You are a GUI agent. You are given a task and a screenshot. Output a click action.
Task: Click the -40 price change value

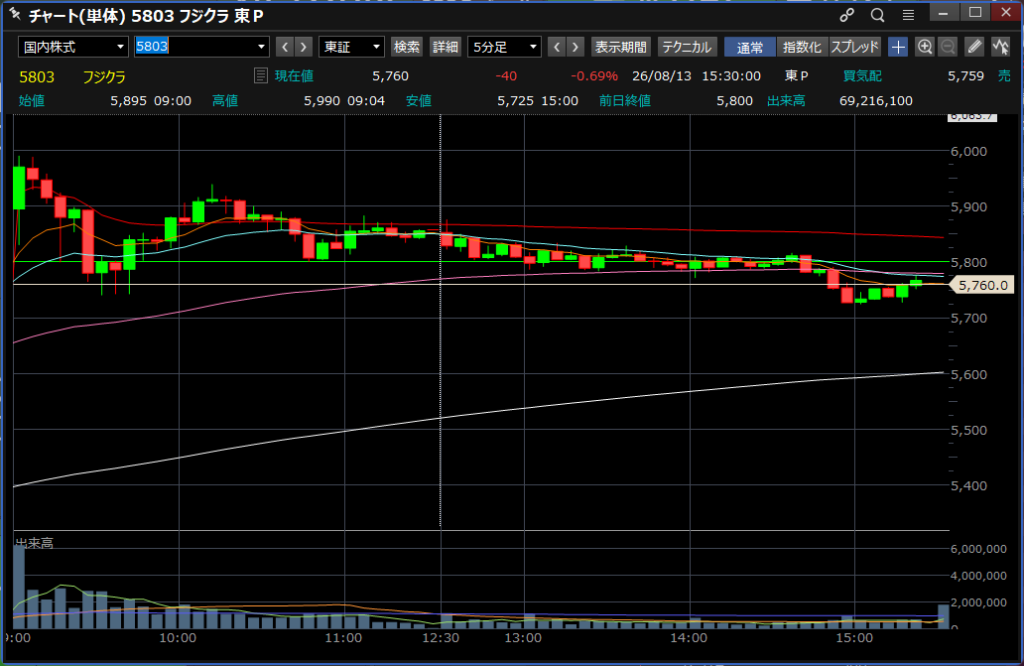pyautogui.click(x=506, y=76)
